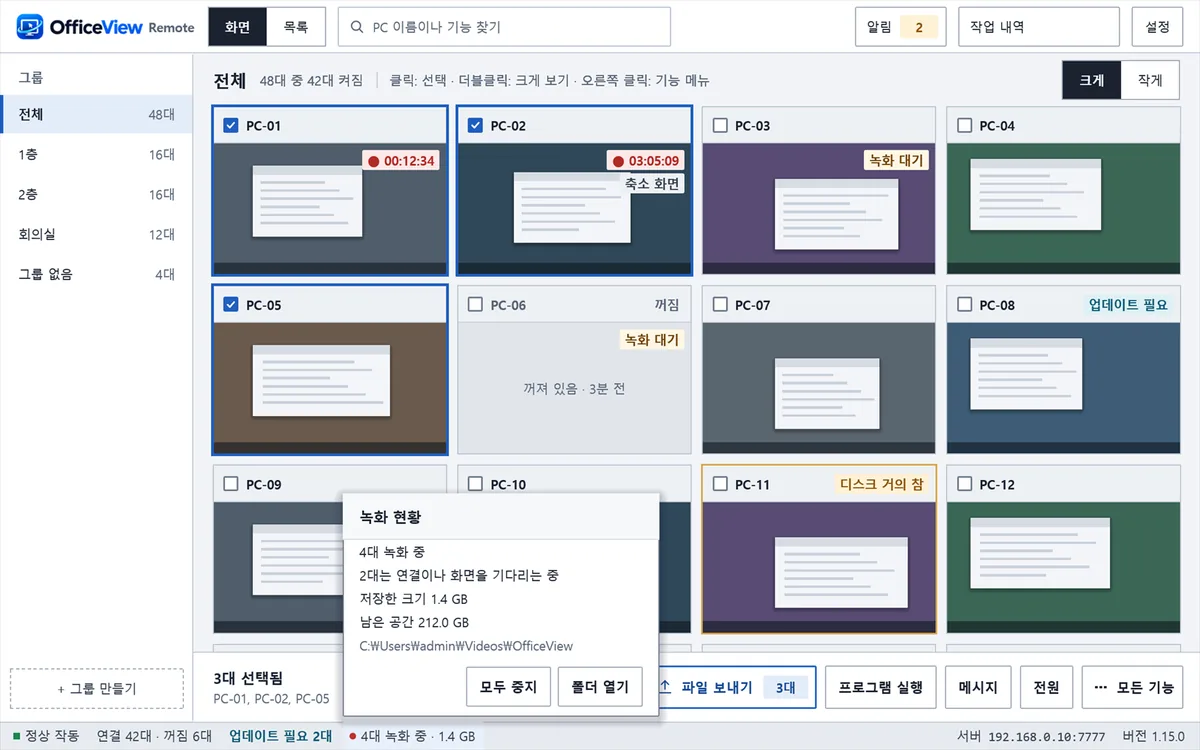The height and width of the screenshot is (750, 1200).
Task: Click the red recording dot on PC-01
Action: pyautogui.click(x=374, y=160)
